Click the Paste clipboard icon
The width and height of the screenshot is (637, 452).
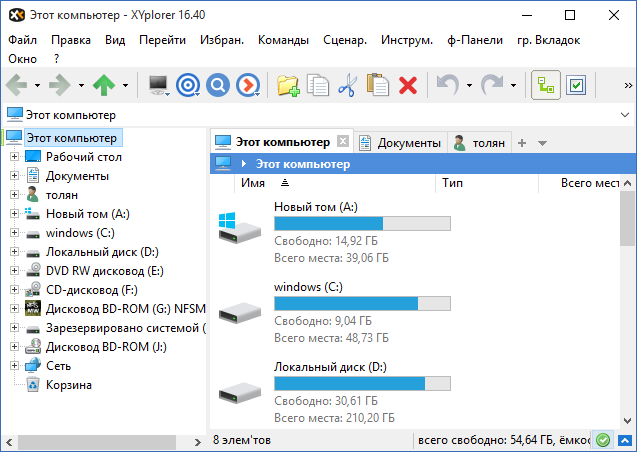377,85
